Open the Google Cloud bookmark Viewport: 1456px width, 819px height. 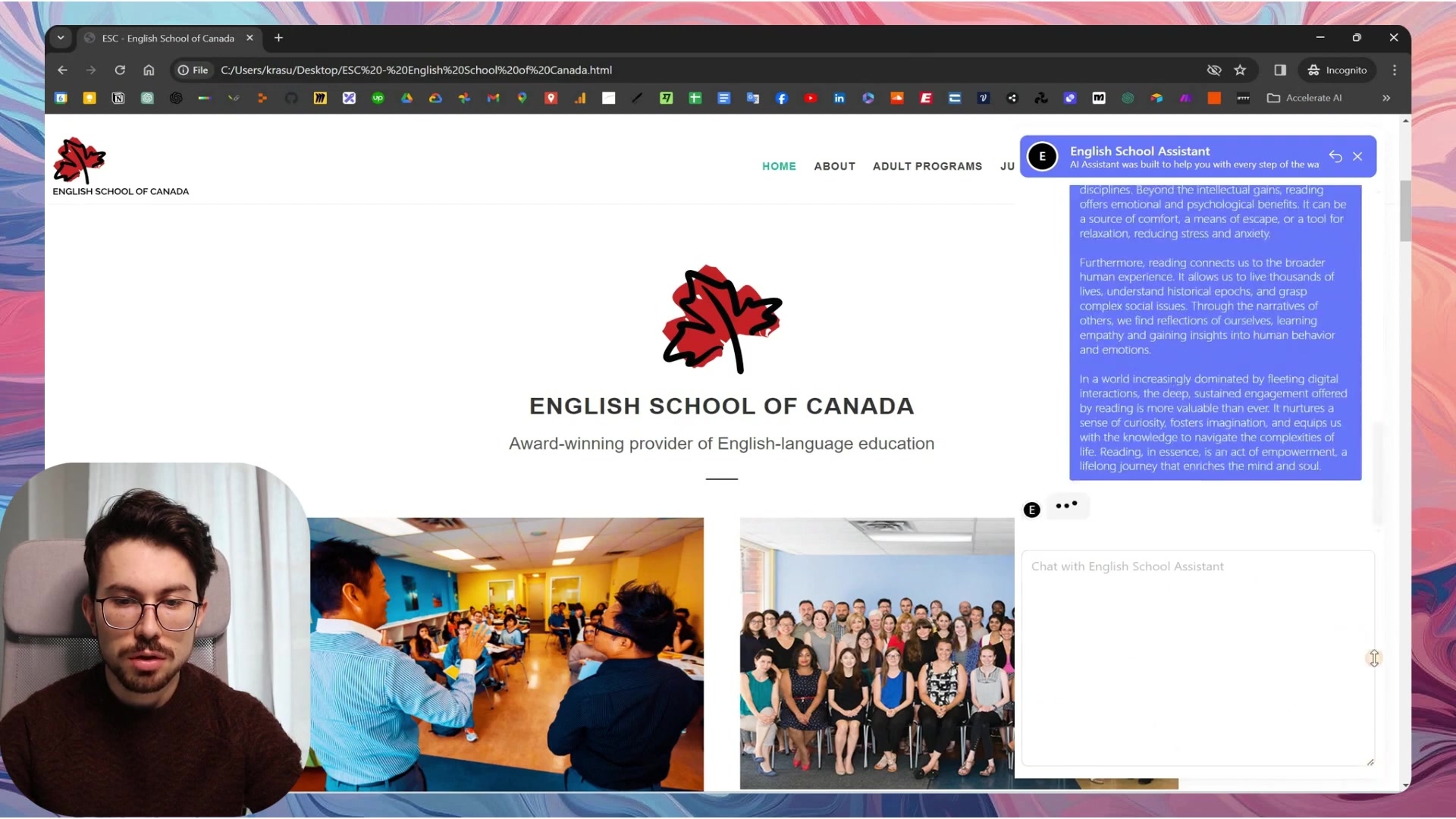point(435,98)
